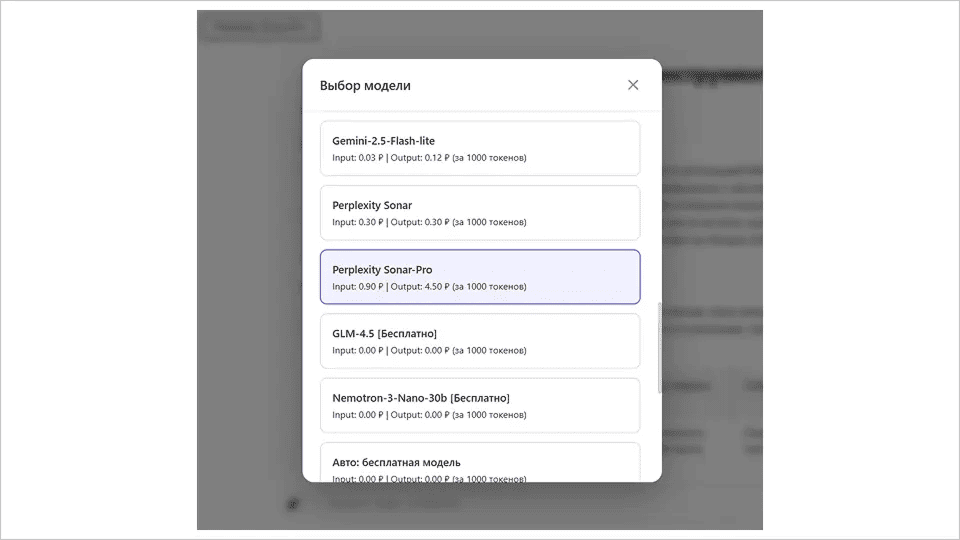
Task: Click the model list vertical scrollbar
Action: click(659, 348)
